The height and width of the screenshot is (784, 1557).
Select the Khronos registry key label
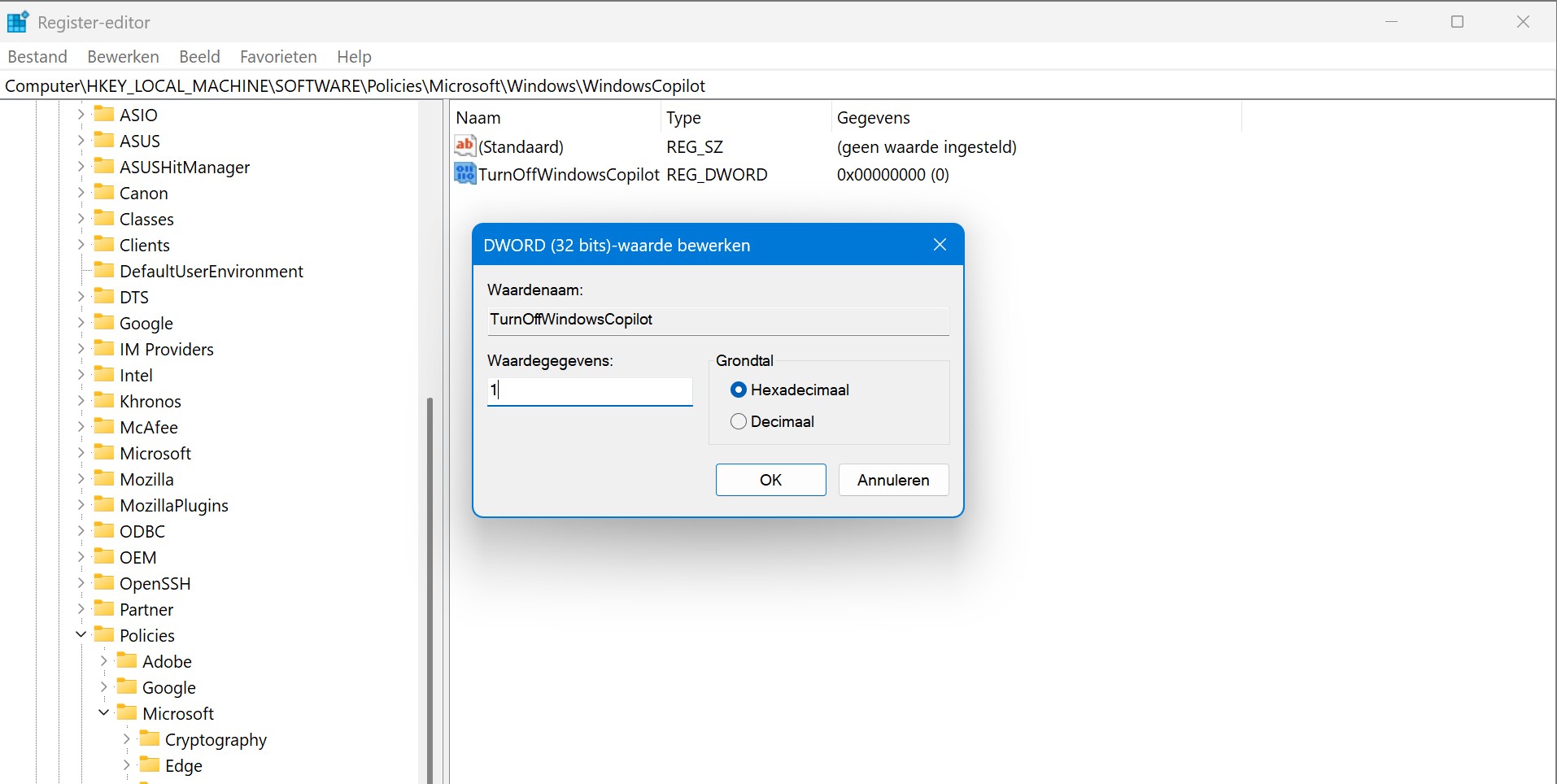pyautogui.click(x=150, y=401)
